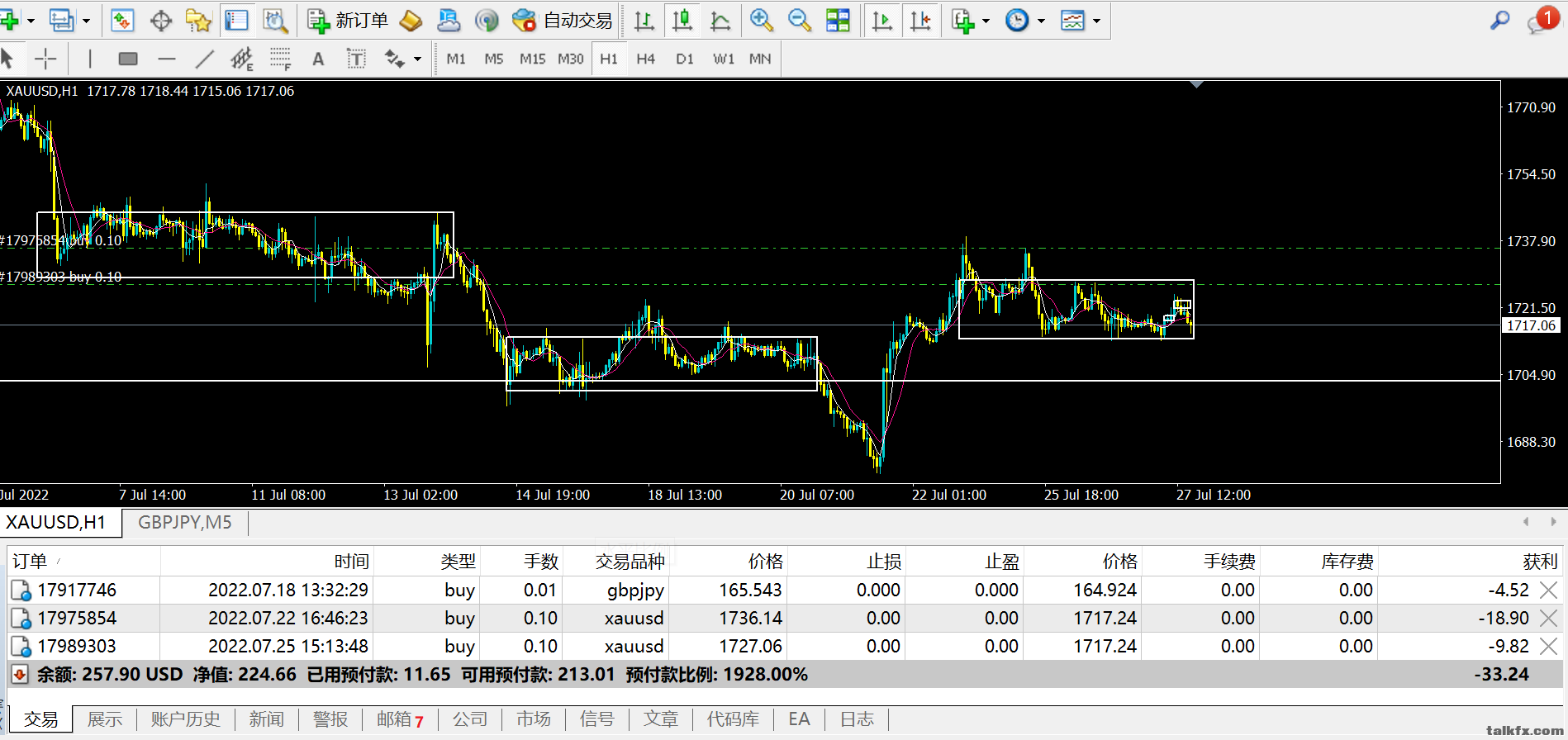Select the trendline tool
Screen dimensions: 1568x740
[204, 59]
